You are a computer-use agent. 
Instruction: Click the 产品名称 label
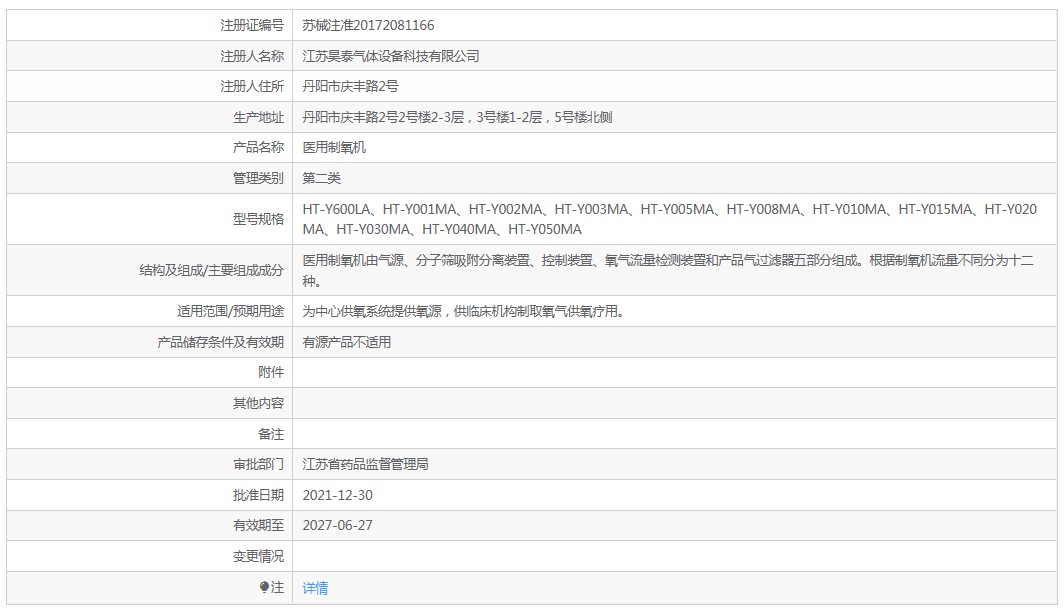click(258, 147)
